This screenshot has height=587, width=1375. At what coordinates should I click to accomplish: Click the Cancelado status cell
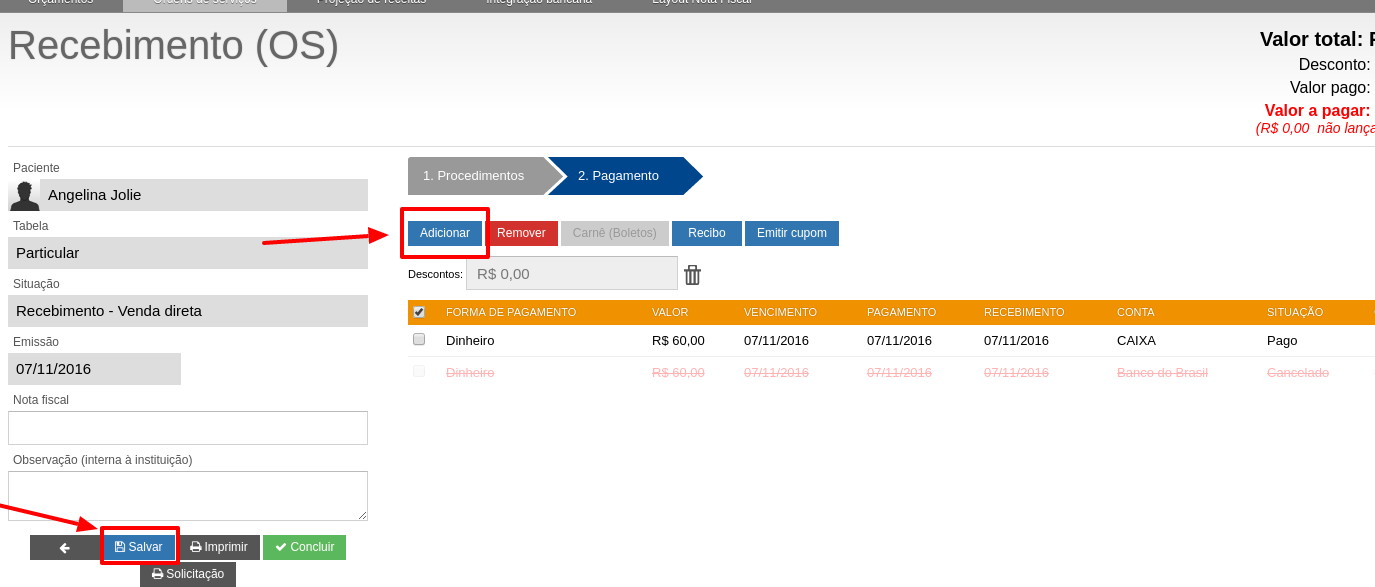[1298, 372]
